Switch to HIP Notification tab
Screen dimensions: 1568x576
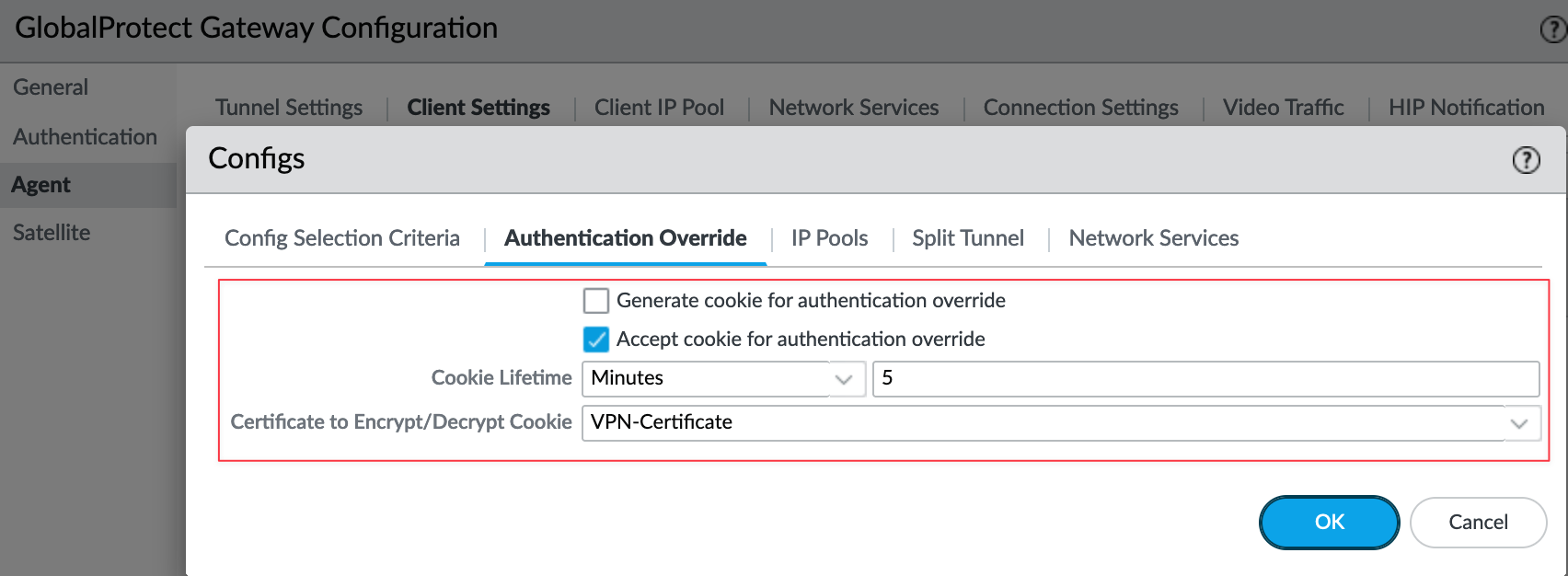point(1467,108)
